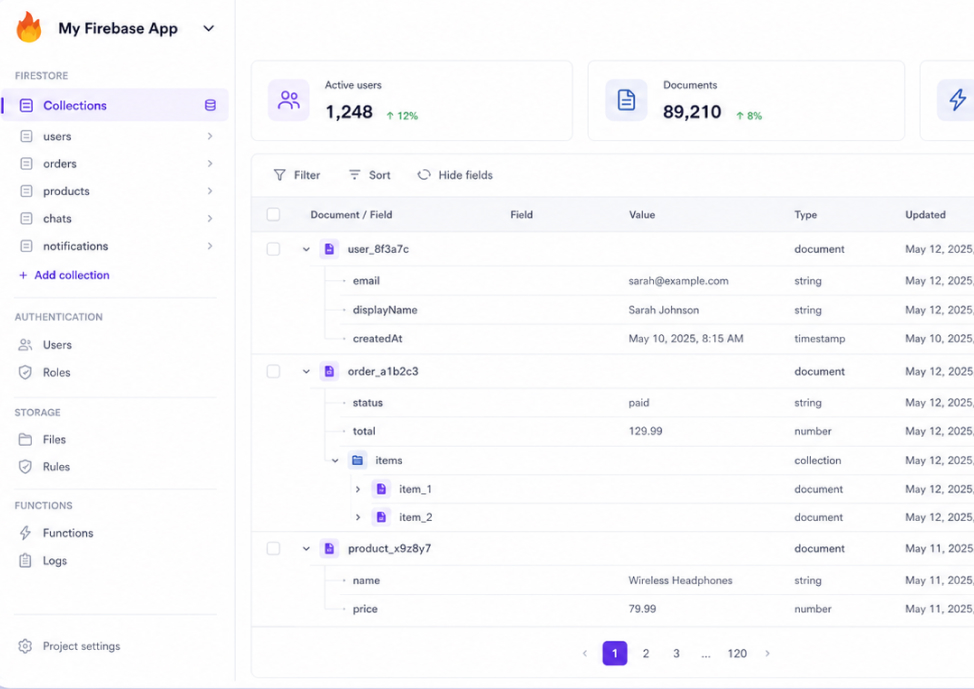Viewport: 974px width, 689px height.
Task: Click the 129.99 total value
Action: [x=645, y=431]
